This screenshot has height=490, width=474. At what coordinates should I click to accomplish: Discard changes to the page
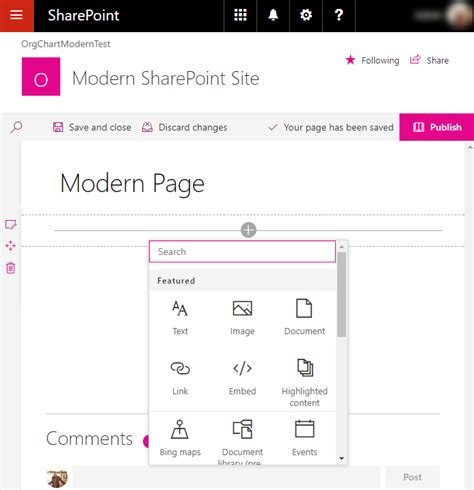coord(184,127)
